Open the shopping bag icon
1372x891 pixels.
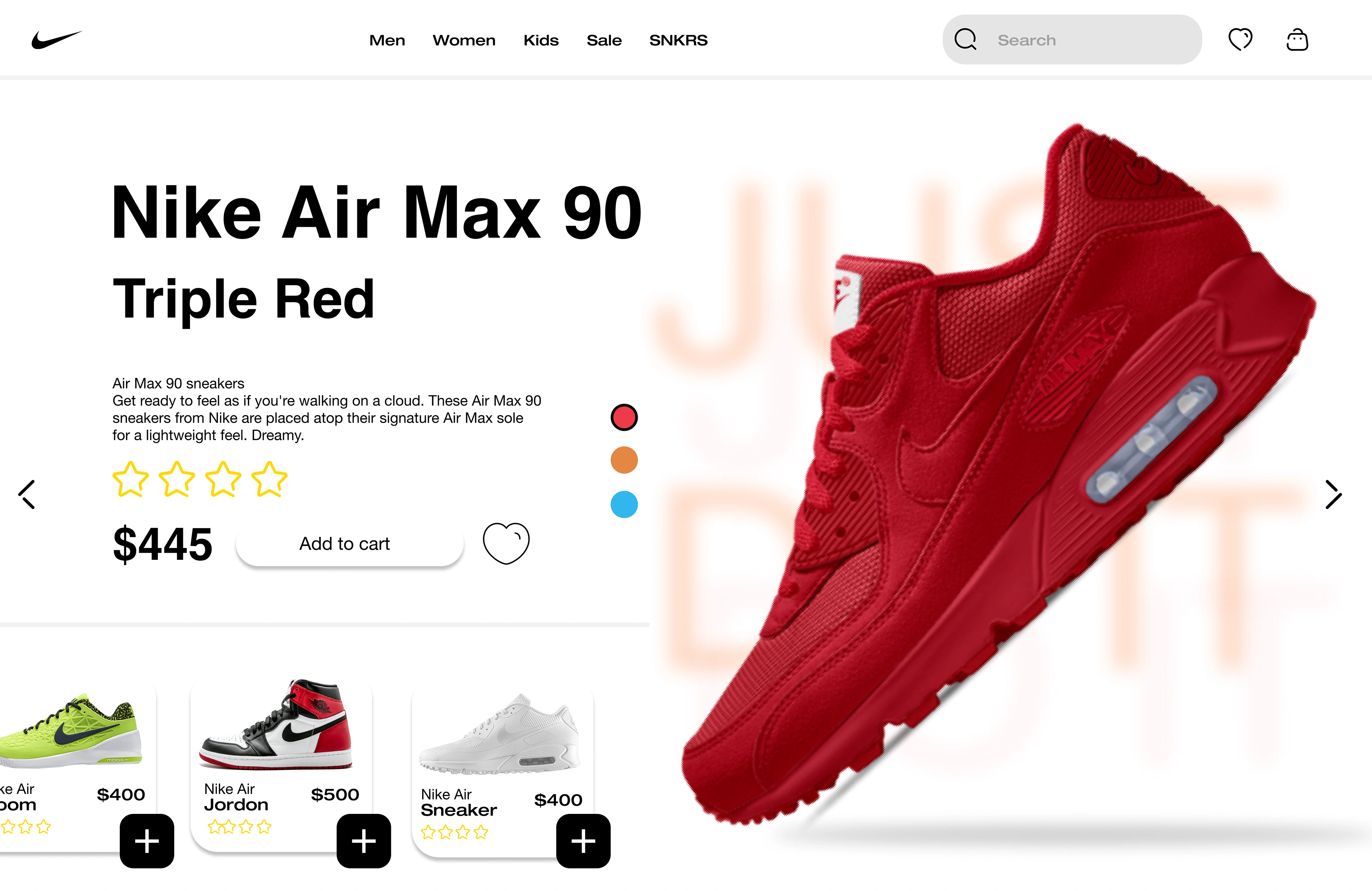point(1297,40)
